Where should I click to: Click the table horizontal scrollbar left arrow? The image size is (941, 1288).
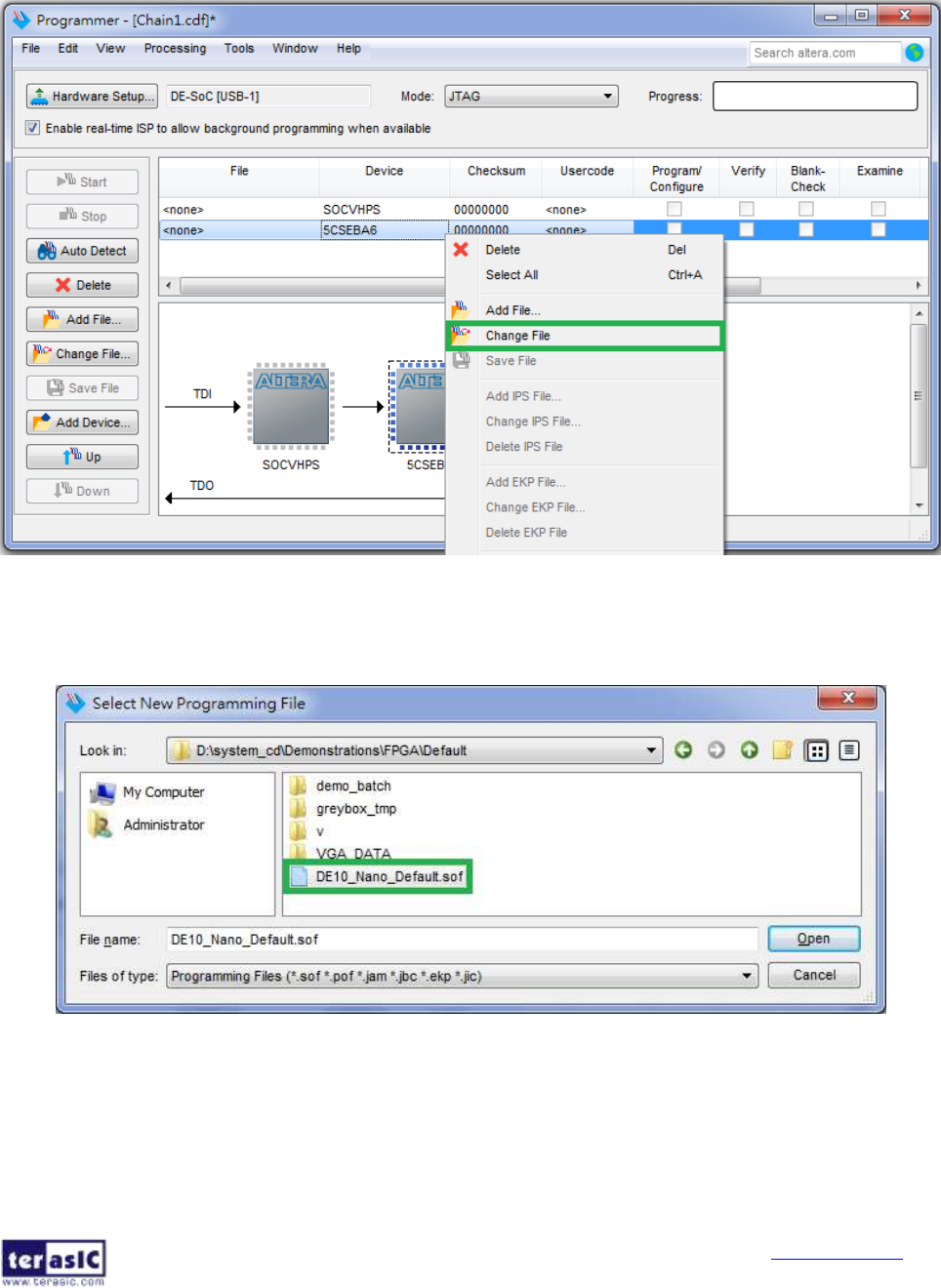[169, 286]
